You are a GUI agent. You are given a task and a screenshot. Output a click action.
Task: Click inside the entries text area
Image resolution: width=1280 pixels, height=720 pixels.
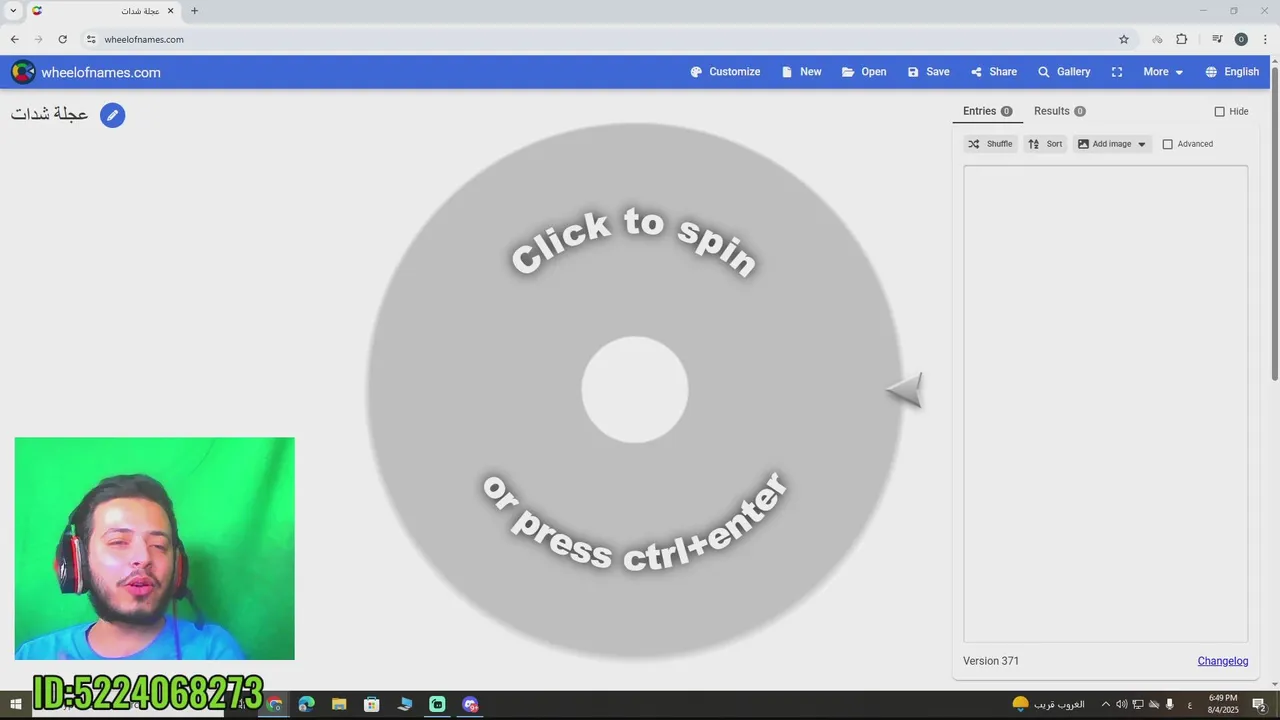1105,404
